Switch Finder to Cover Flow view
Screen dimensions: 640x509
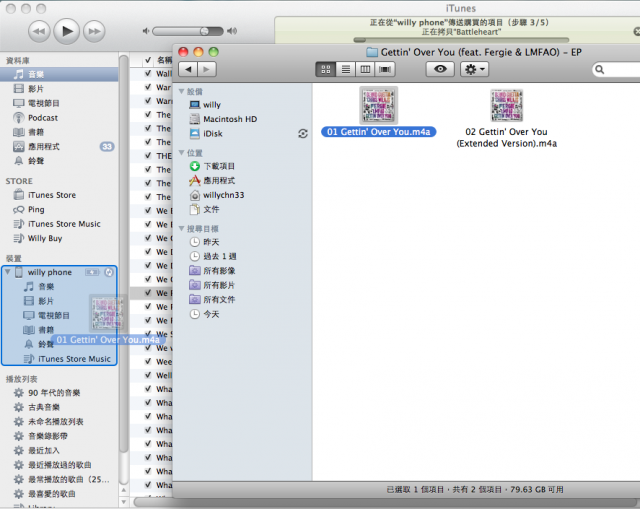click(x=384, y=69)
